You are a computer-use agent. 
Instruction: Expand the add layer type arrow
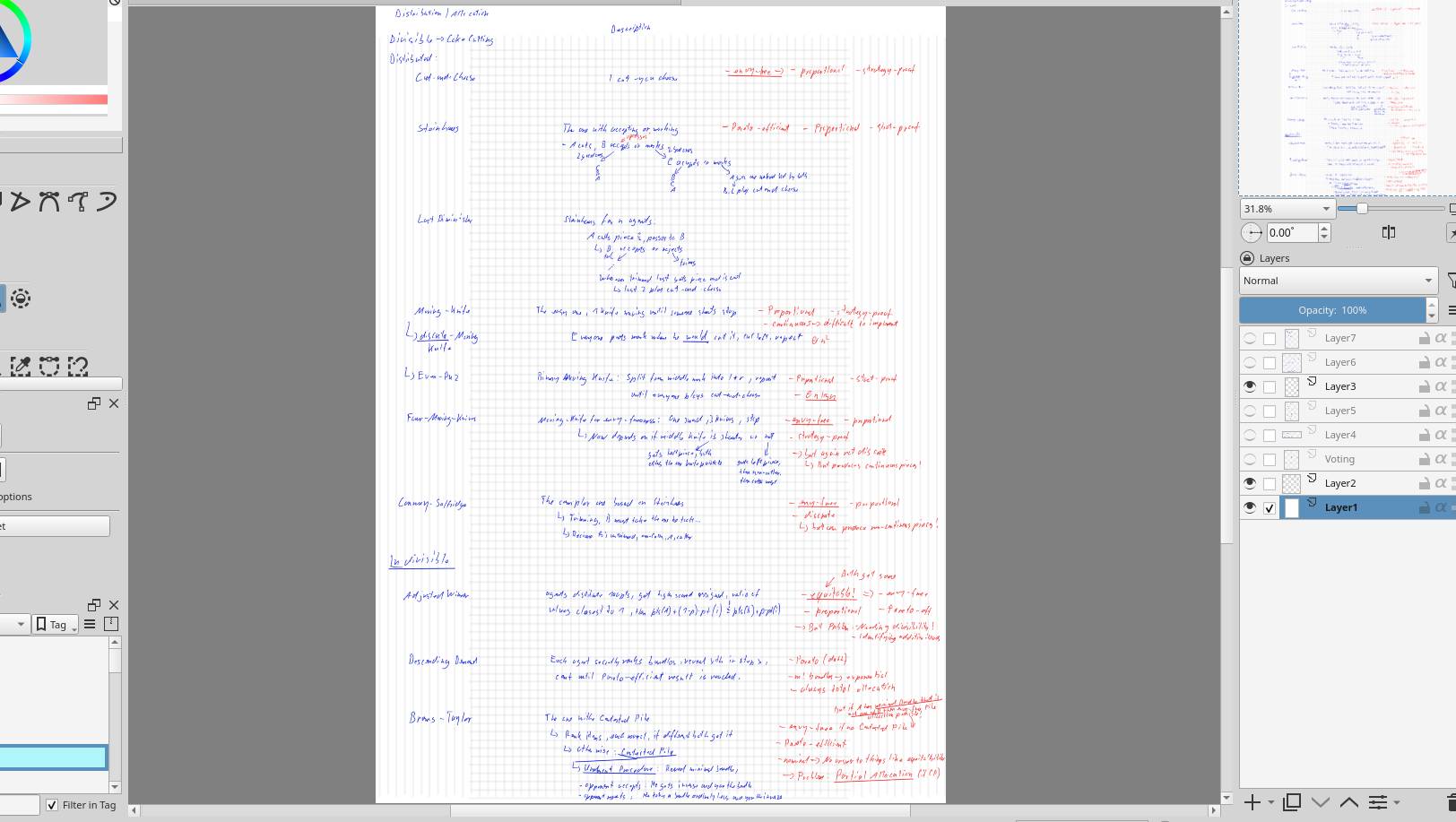(x=1270, y=803)
